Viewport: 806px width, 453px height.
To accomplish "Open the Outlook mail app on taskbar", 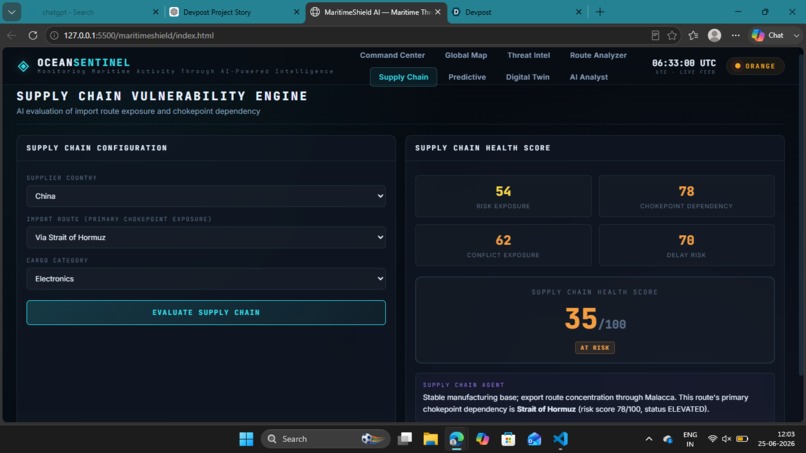I will pos(534,439).
